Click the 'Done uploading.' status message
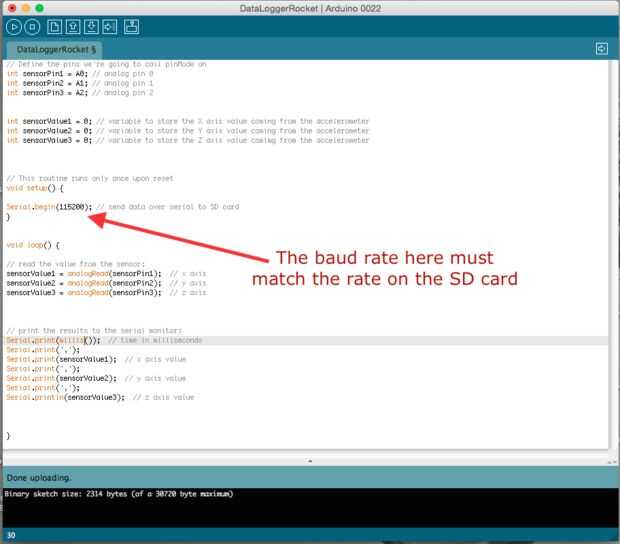 pos(39,478)
